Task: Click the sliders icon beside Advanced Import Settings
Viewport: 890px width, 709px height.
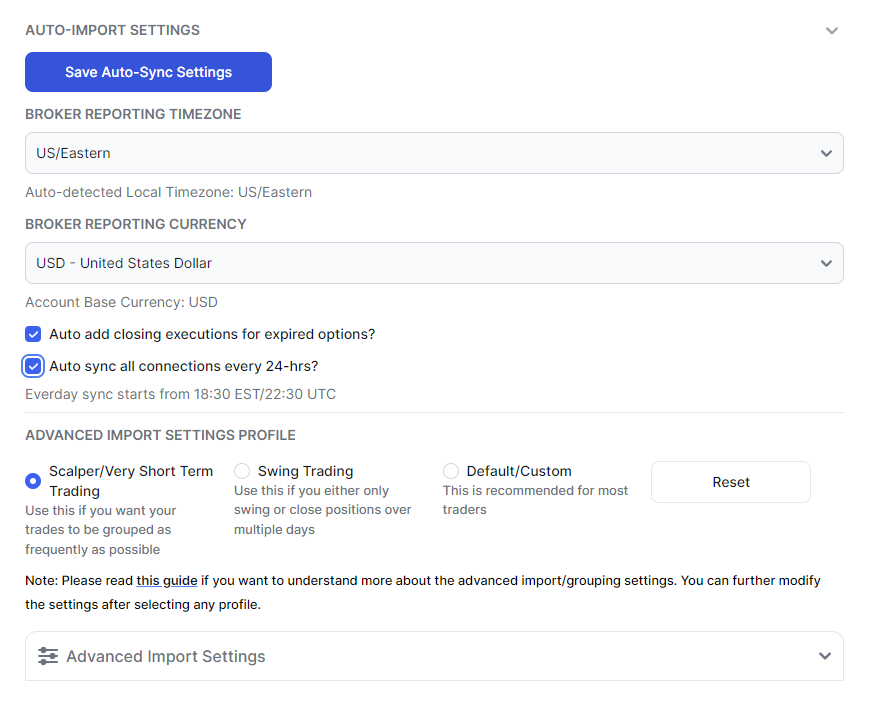Action: (48, 656)
